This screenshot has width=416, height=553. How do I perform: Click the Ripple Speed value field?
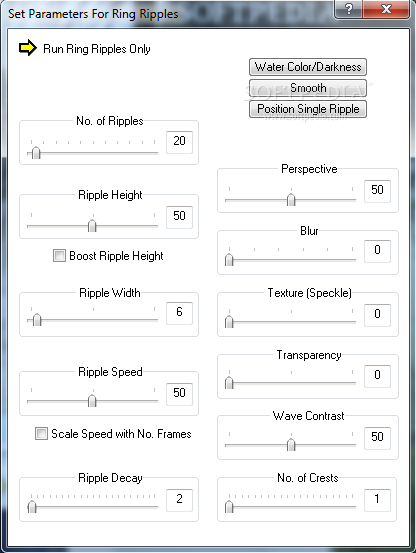(x=179, y=394)
